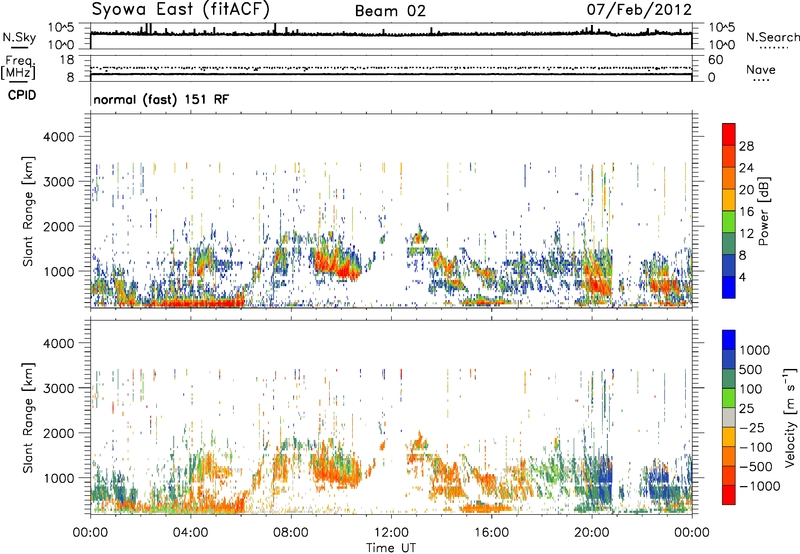The width and height of the screenshot is (800, 554).
Task: Click the '4000' tick in the velocity panel
Action: pos(59,343)
